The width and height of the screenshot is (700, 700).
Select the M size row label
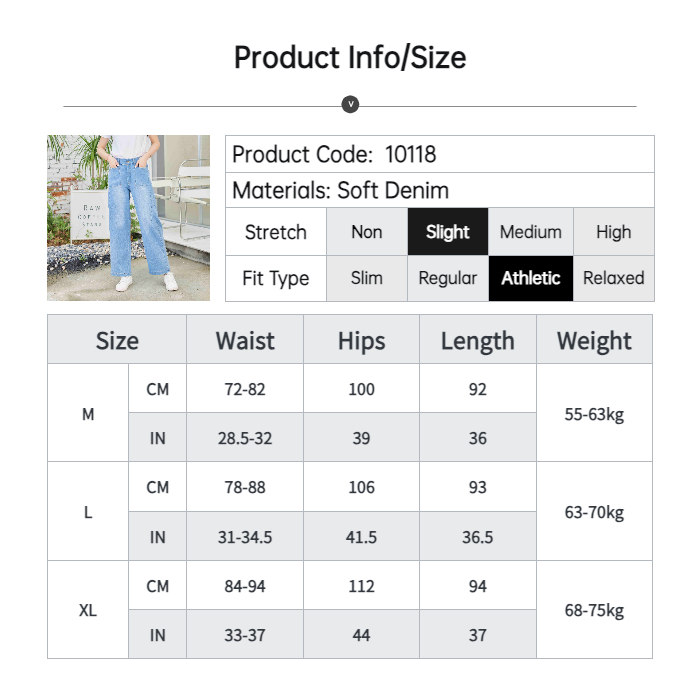coord(88,413)
